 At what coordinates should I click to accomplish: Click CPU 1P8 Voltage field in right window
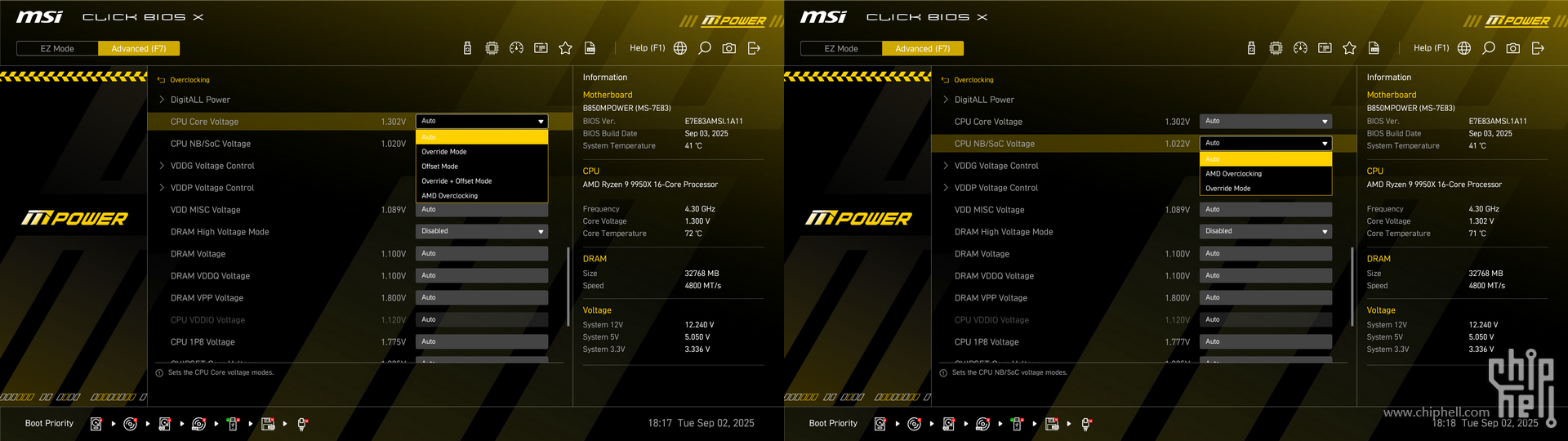coord(1266,341)
